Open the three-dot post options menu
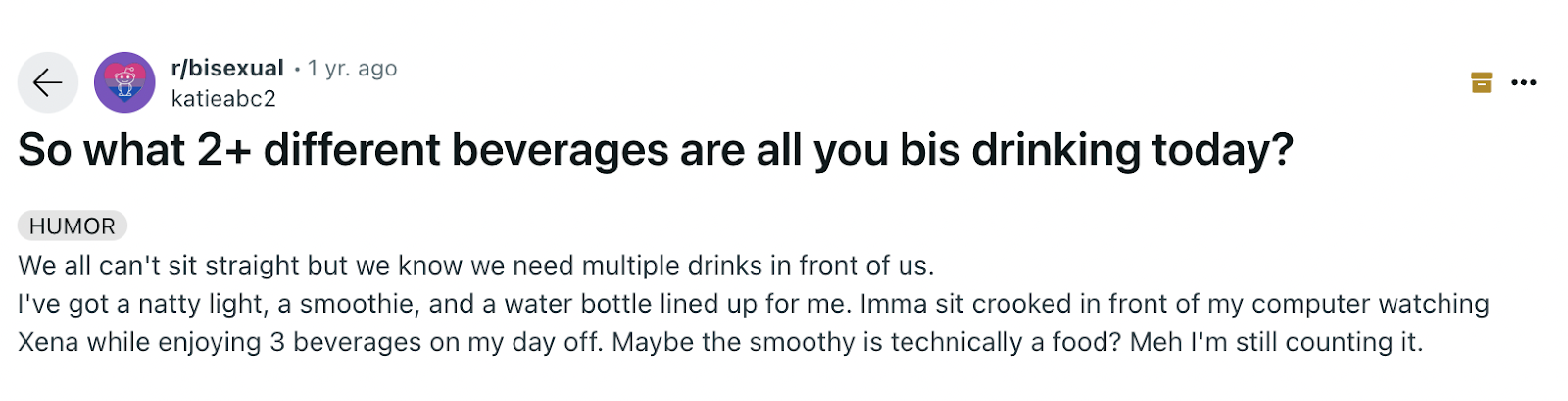Image resolution: width=1568 pixels, height=401 pixels. click(1524, 82)
